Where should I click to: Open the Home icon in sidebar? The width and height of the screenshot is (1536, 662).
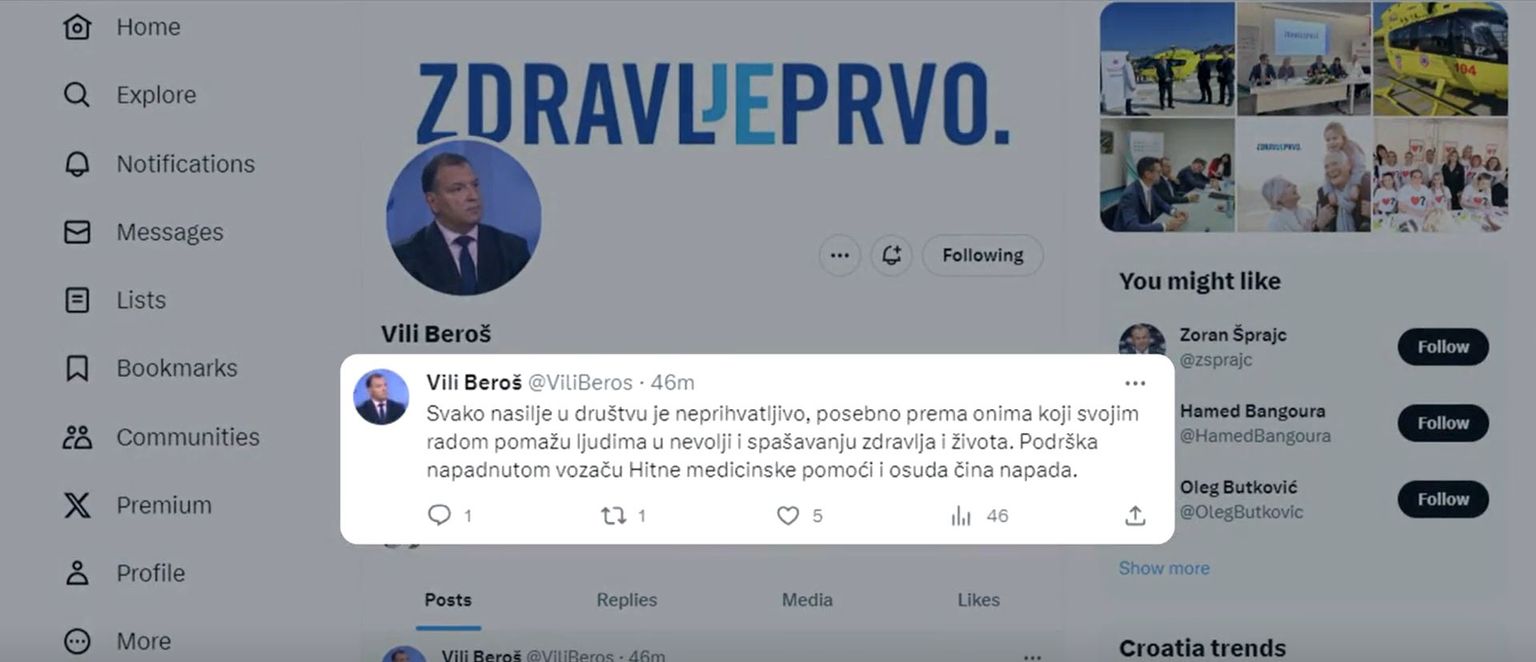click(77, 27)
